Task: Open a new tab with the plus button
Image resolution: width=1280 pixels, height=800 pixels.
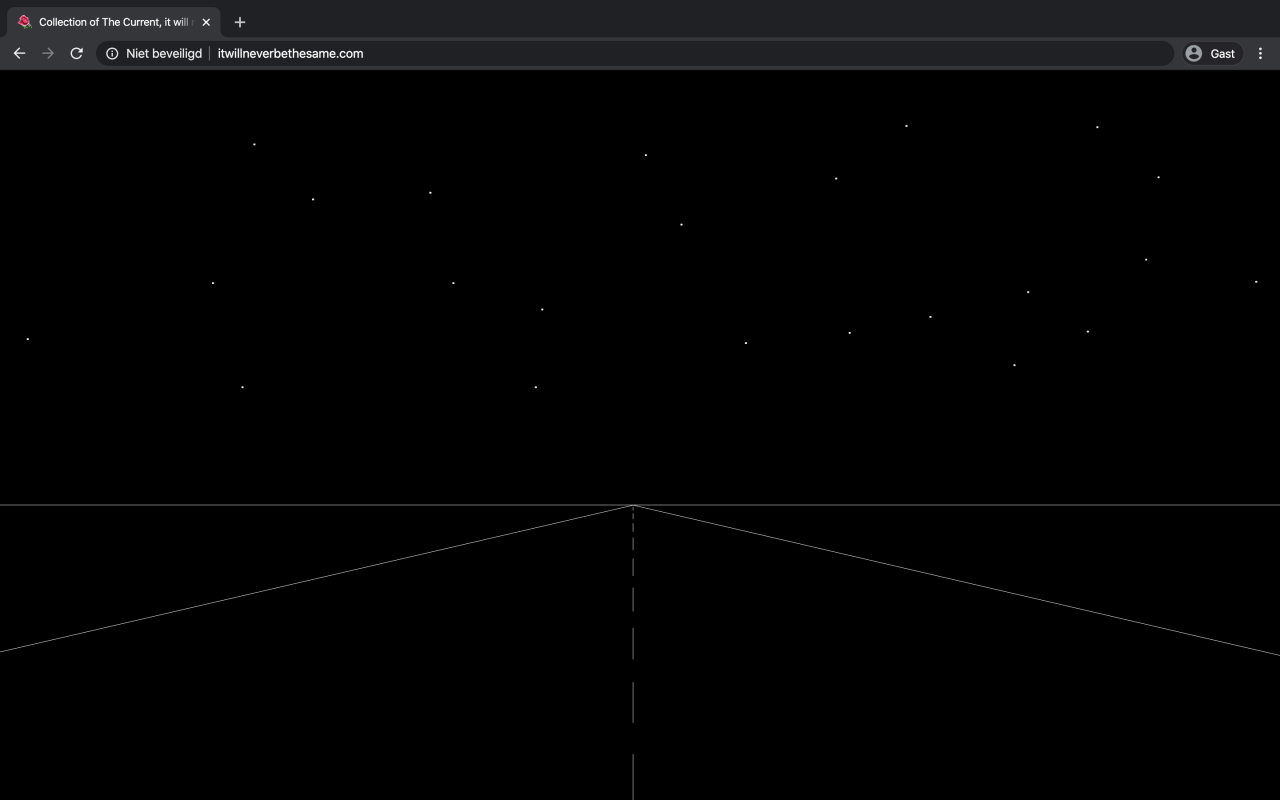Action: (x=240, y=22)
